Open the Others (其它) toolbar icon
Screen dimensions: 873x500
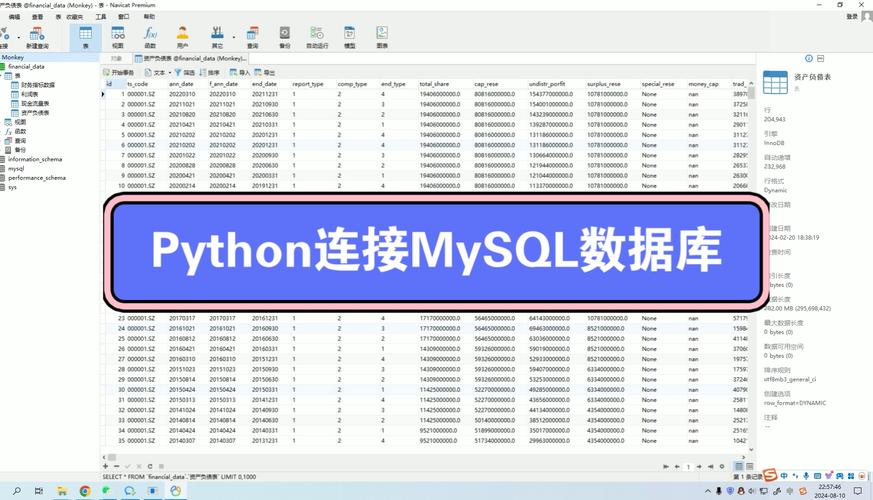(218, 38)
